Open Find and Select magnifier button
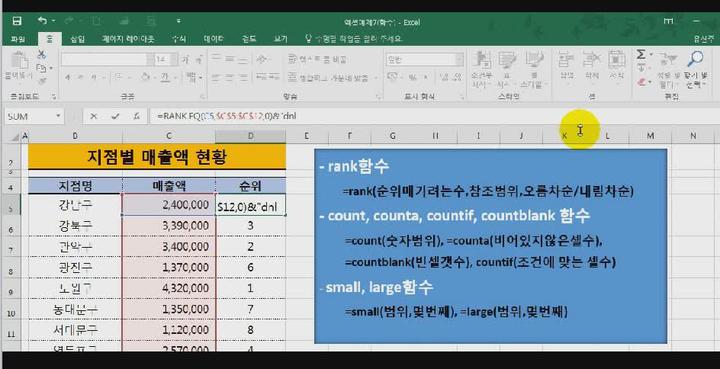This screenshot has width=720, height=369. 696,70
